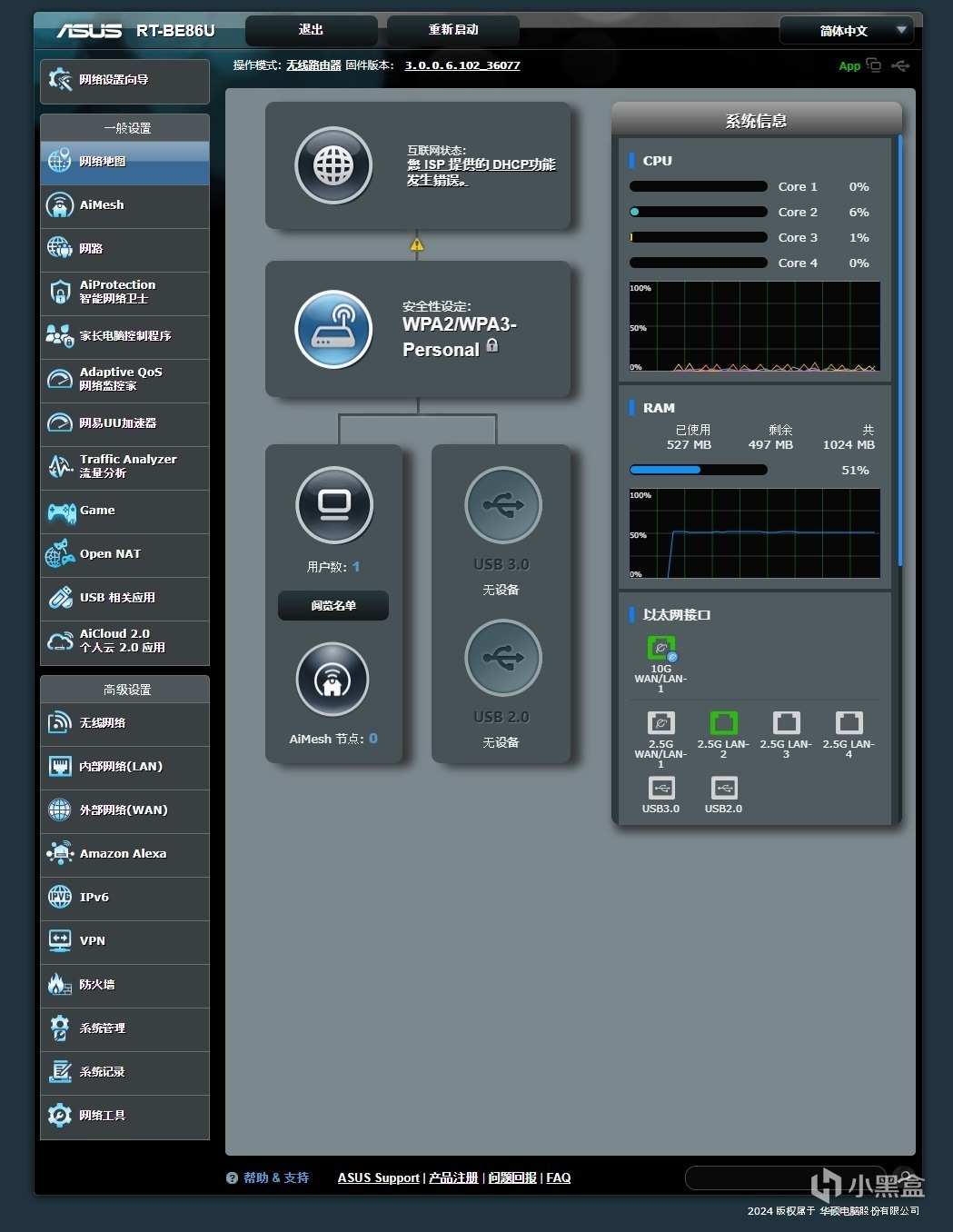Click the RAM usage progress bar

pyautogui.click(x=699, y=470)
